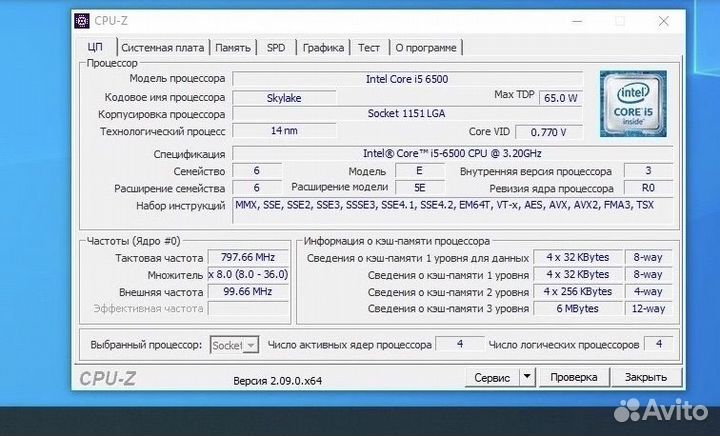Click the CPU-Z logo at bottom left
This screenshot has width=720, height=436.
(108, 379)
